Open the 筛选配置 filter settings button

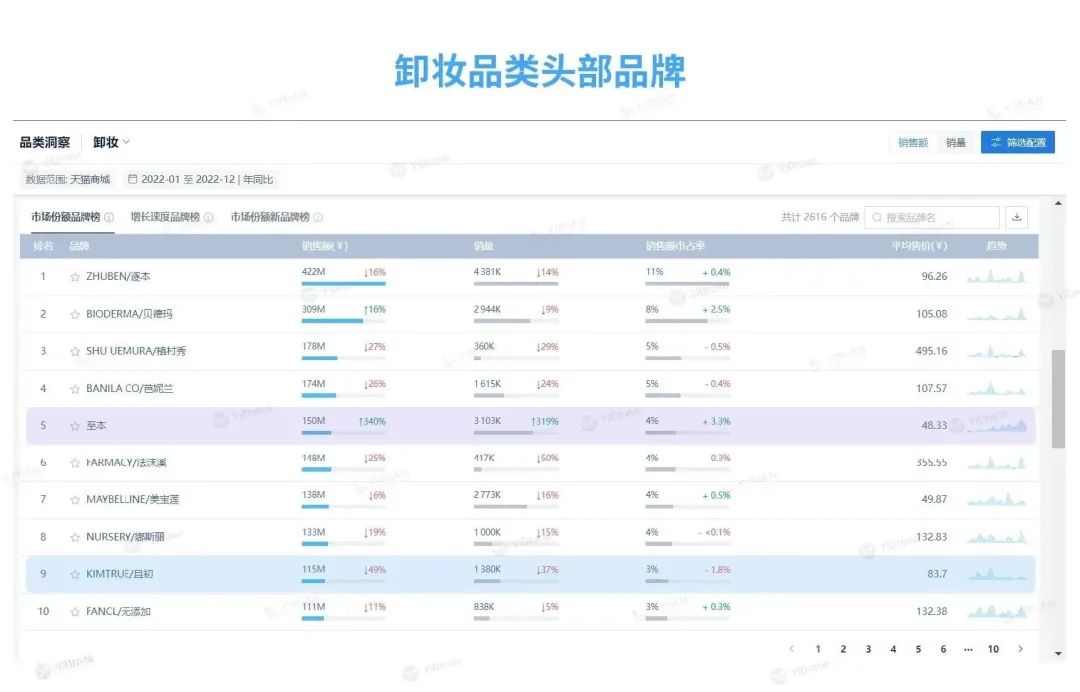[1018, 143]
